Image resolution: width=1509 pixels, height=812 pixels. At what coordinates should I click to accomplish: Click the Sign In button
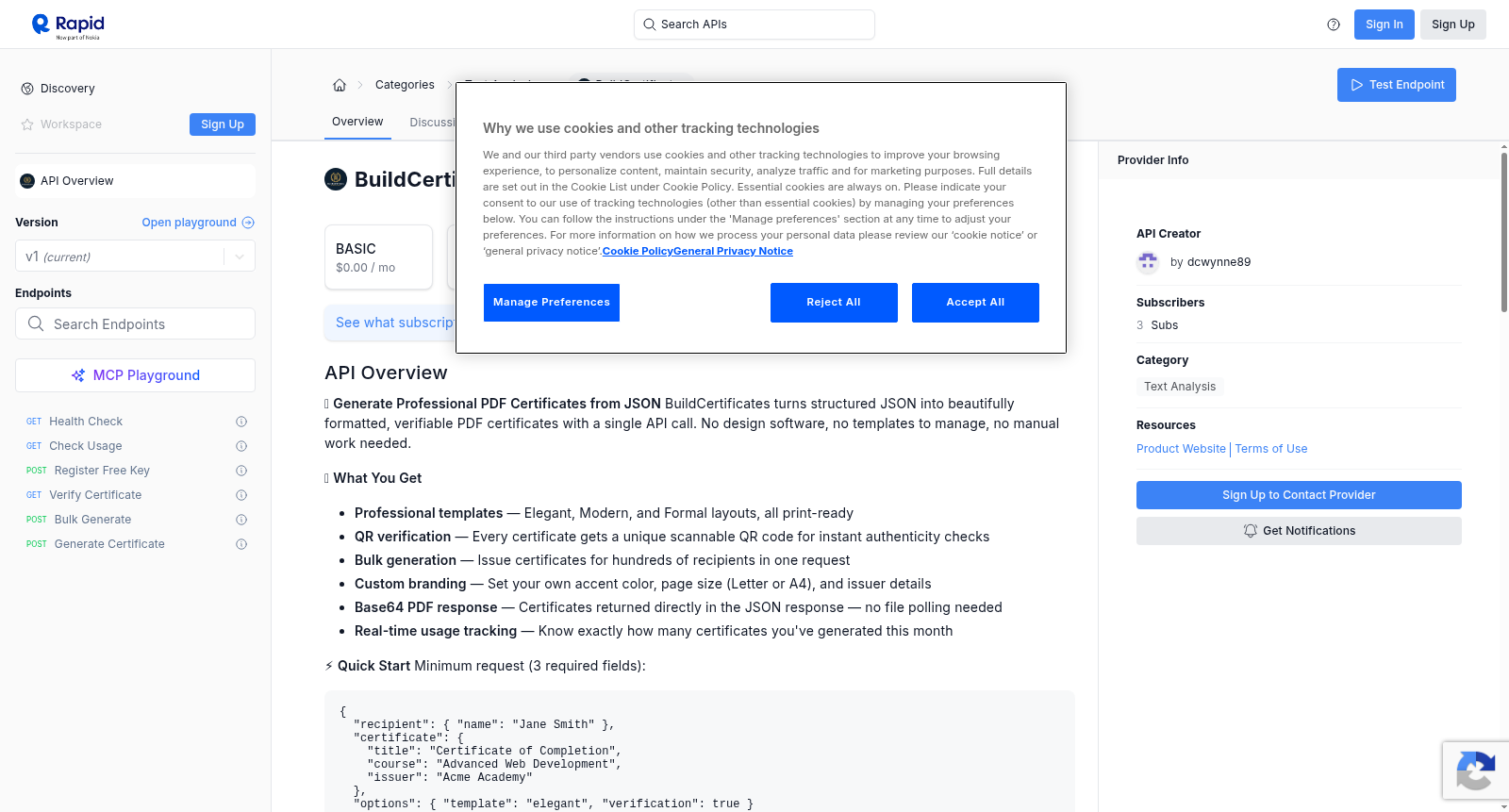pyautogui.click(x=1385, y=25)
